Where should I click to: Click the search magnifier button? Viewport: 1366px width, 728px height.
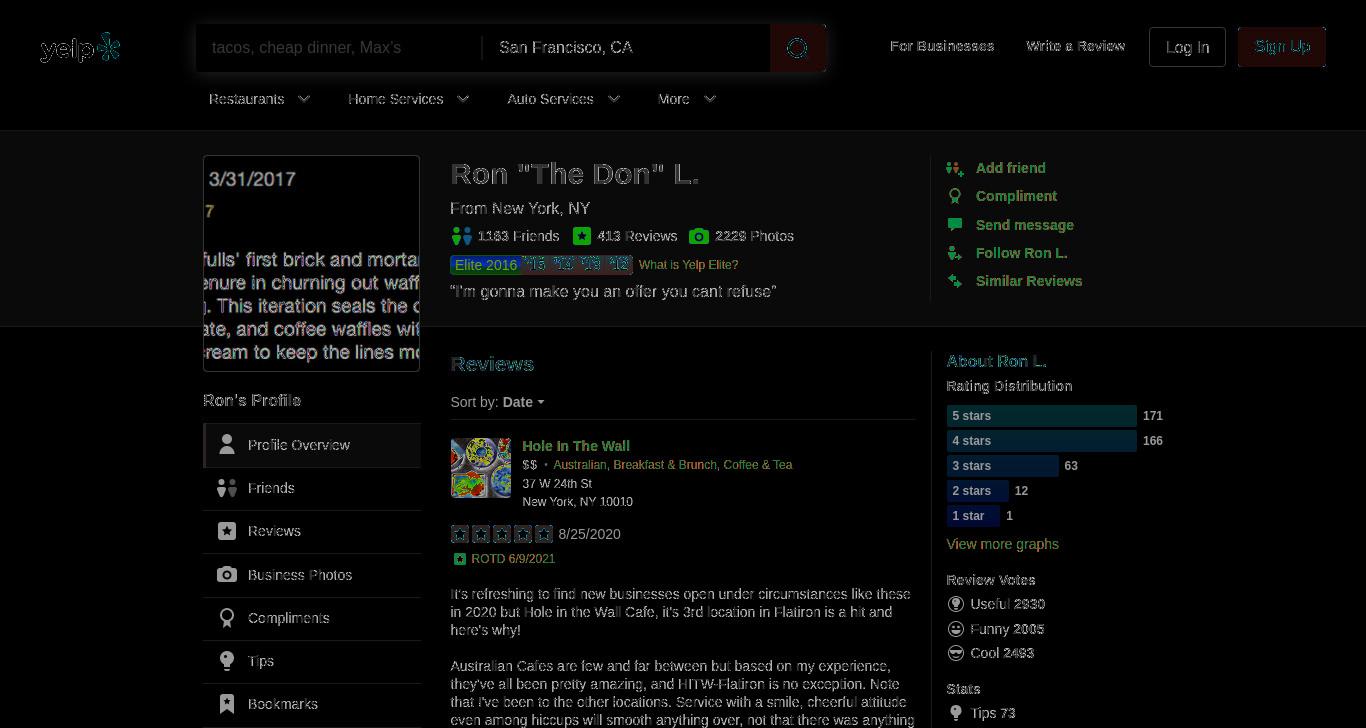point(797,48)
